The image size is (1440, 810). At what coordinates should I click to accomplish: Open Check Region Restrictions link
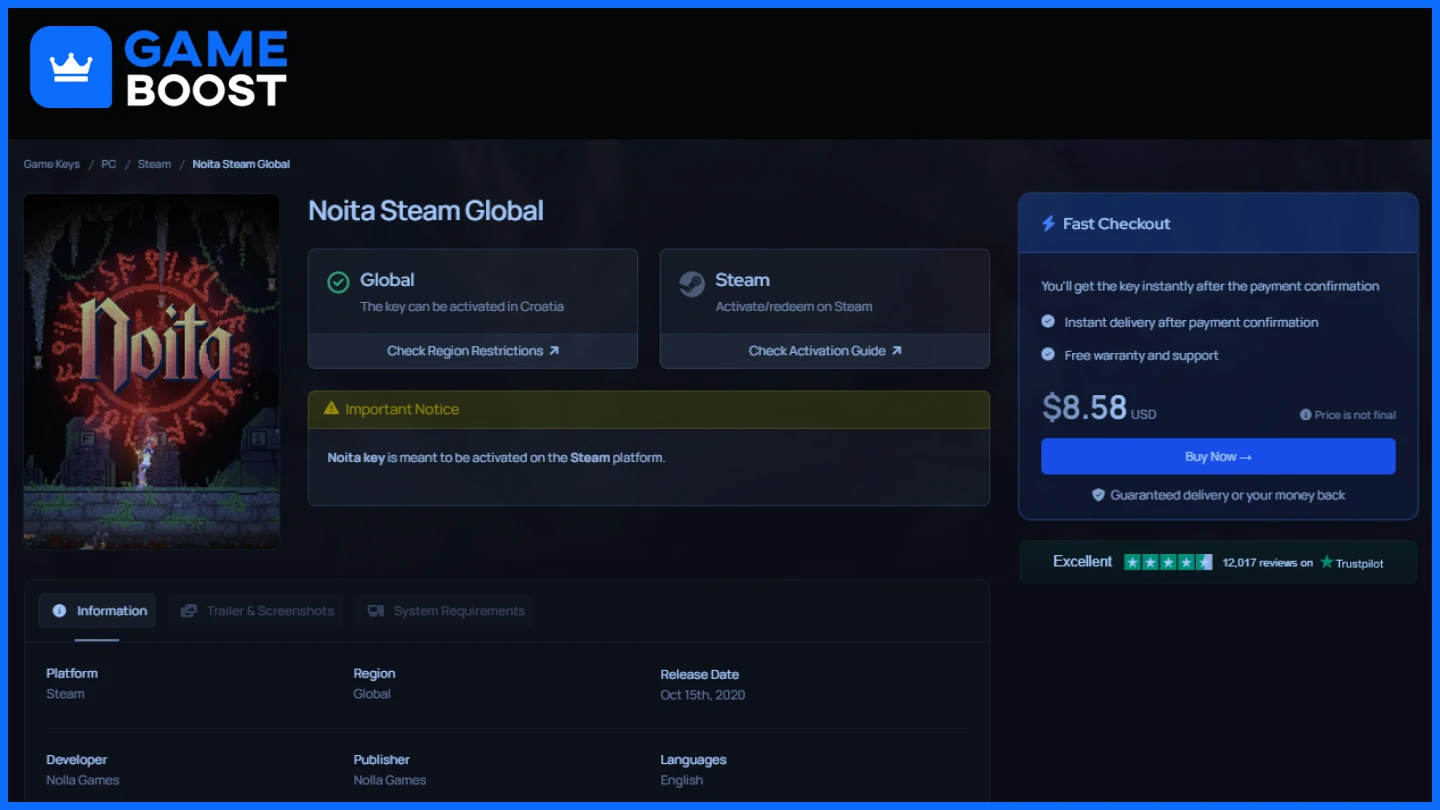point(473,351)
